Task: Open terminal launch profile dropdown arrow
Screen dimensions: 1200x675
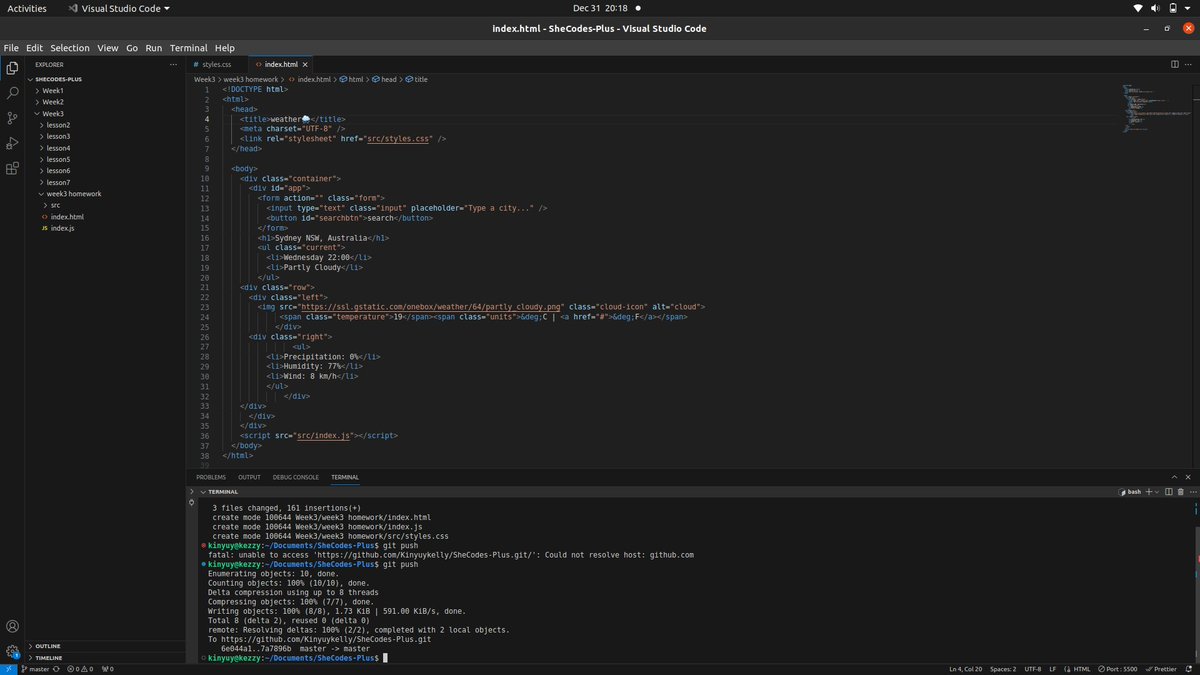Action: coord(1158,492)
